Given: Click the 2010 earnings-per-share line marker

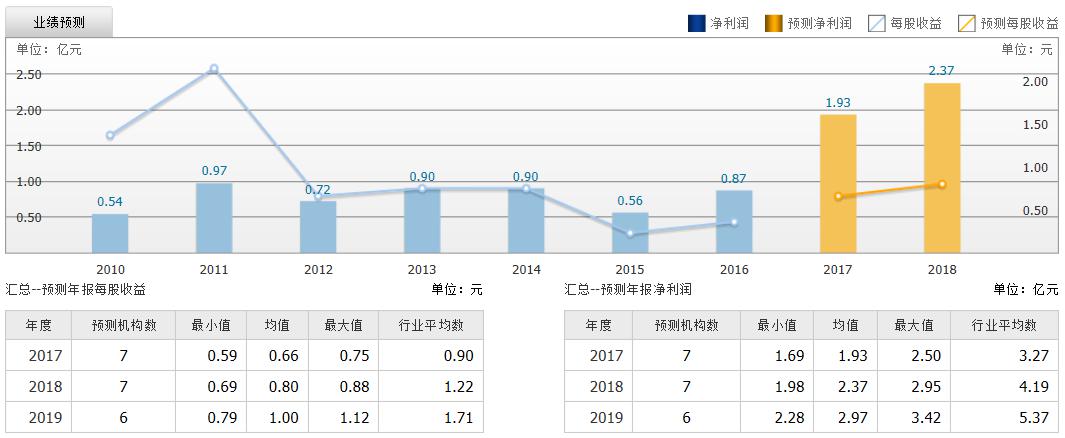Looking at the screenshot, I should pos(110,135).
